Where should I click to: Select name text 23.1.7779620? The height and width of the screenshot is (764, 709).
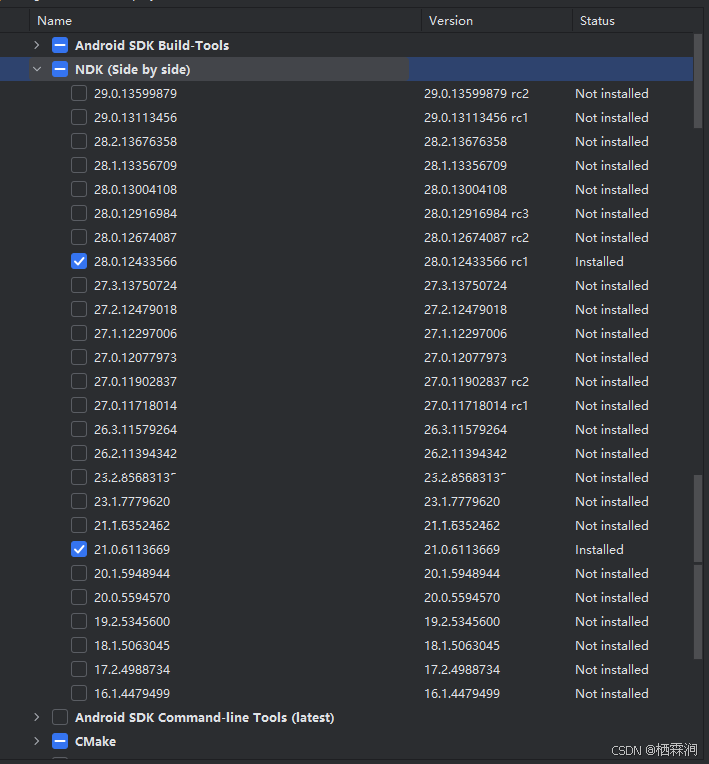pyautogui.click(x=132, y=501)
